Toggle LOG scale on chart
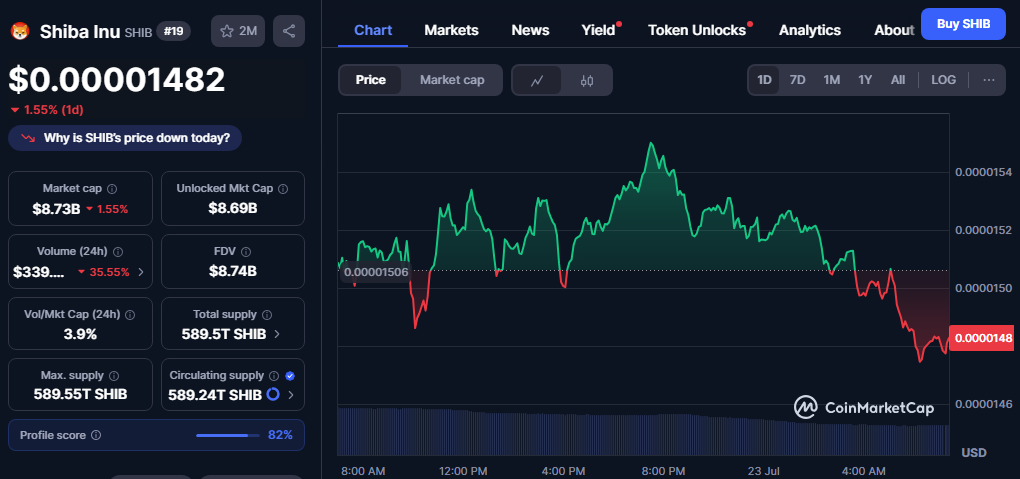The width and height of the screenshot is (1020, 479). (943, 80)
